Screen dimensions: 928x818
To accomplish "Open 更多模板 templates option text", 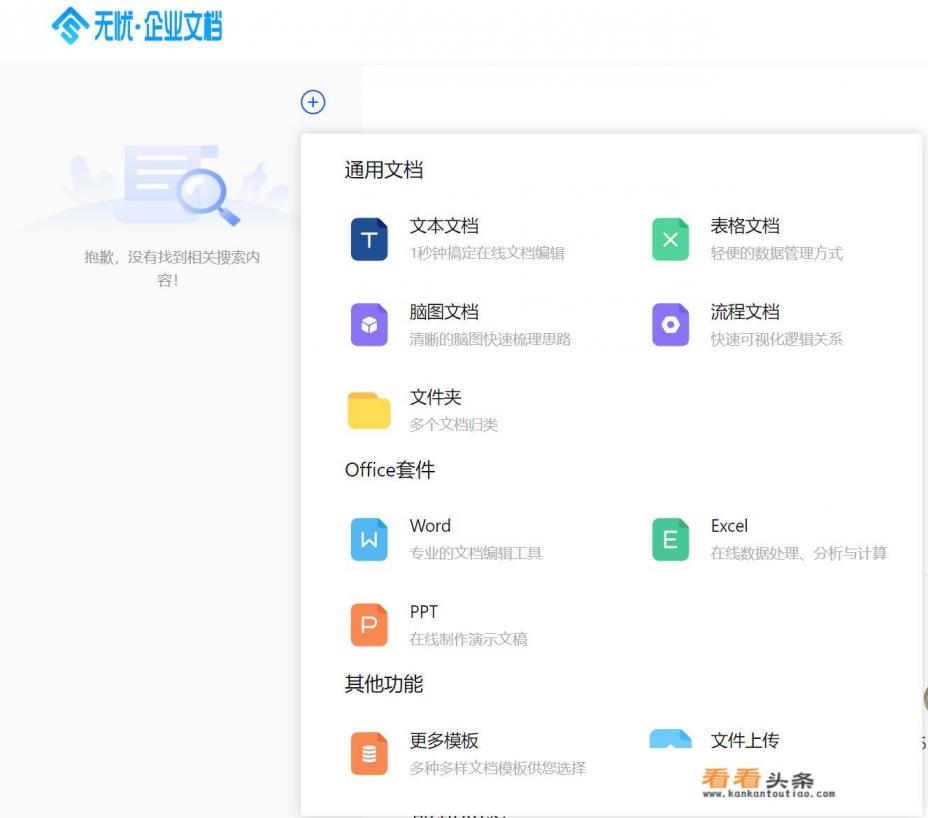I will tap(444, 741).
